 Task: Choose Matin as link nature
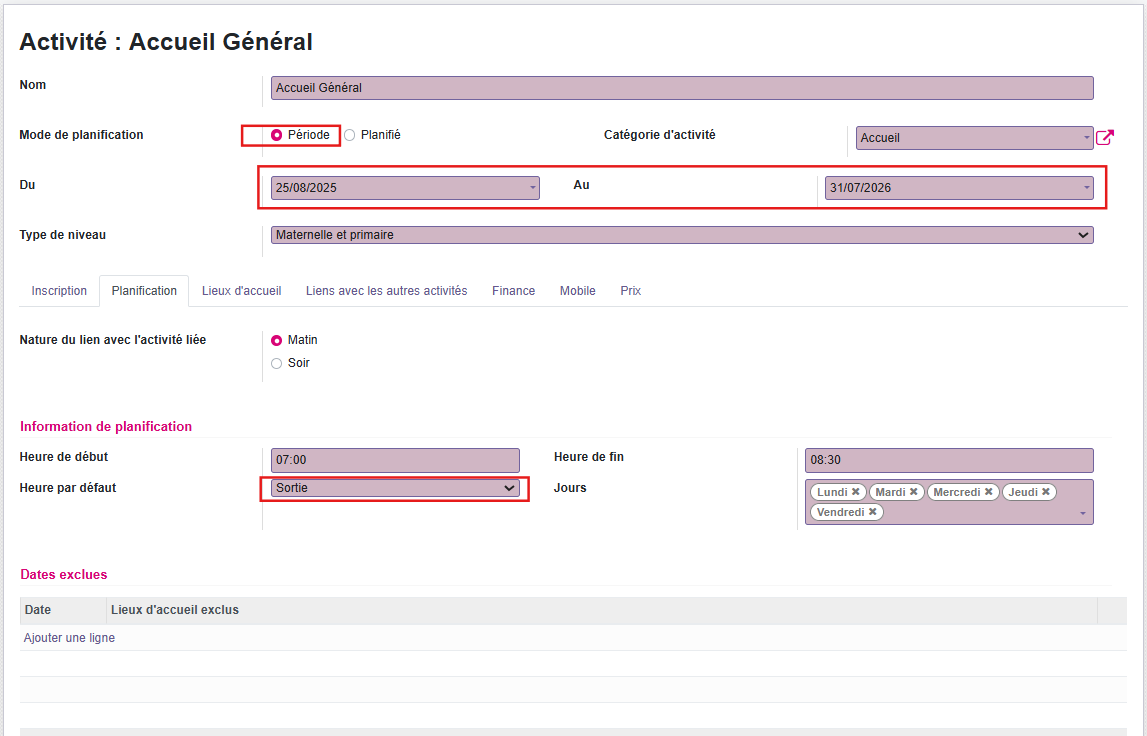tap(277, 340)
